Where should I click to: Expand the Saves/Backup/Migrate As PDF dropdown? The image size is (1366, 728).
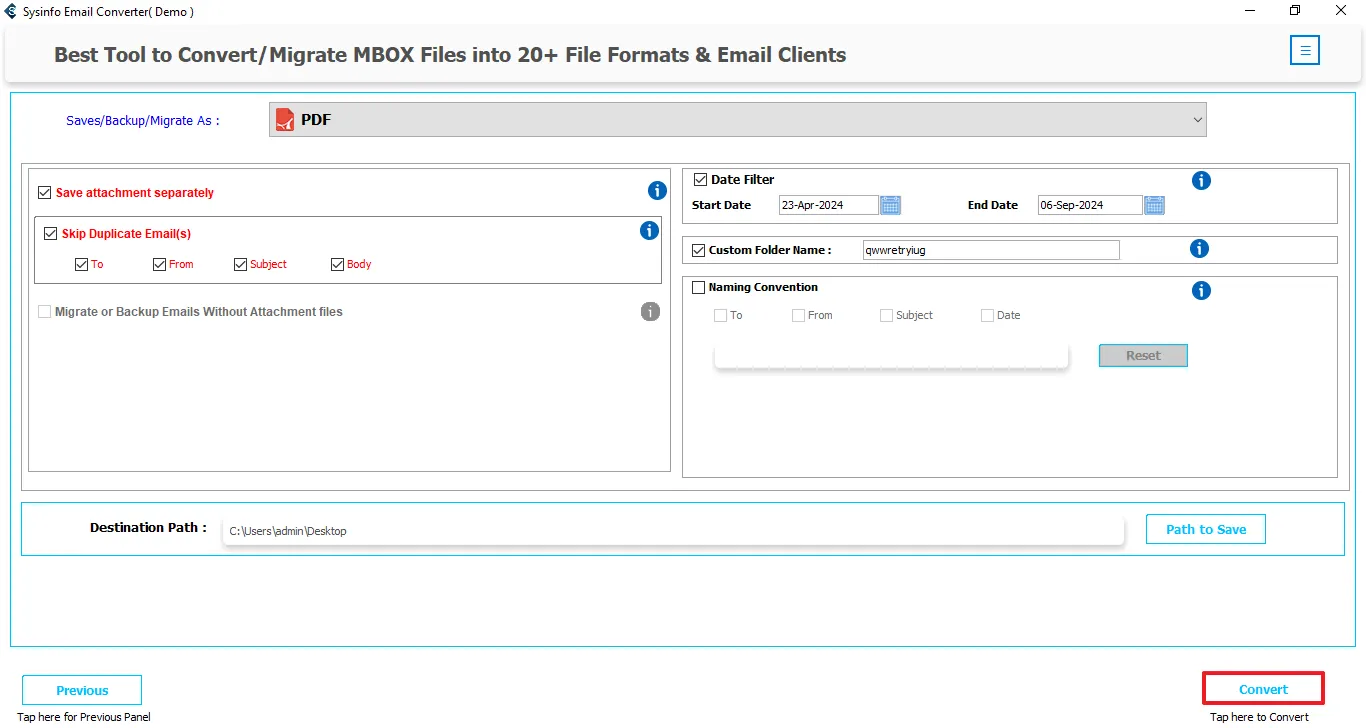pyautogui.click(x=737, y=120)
